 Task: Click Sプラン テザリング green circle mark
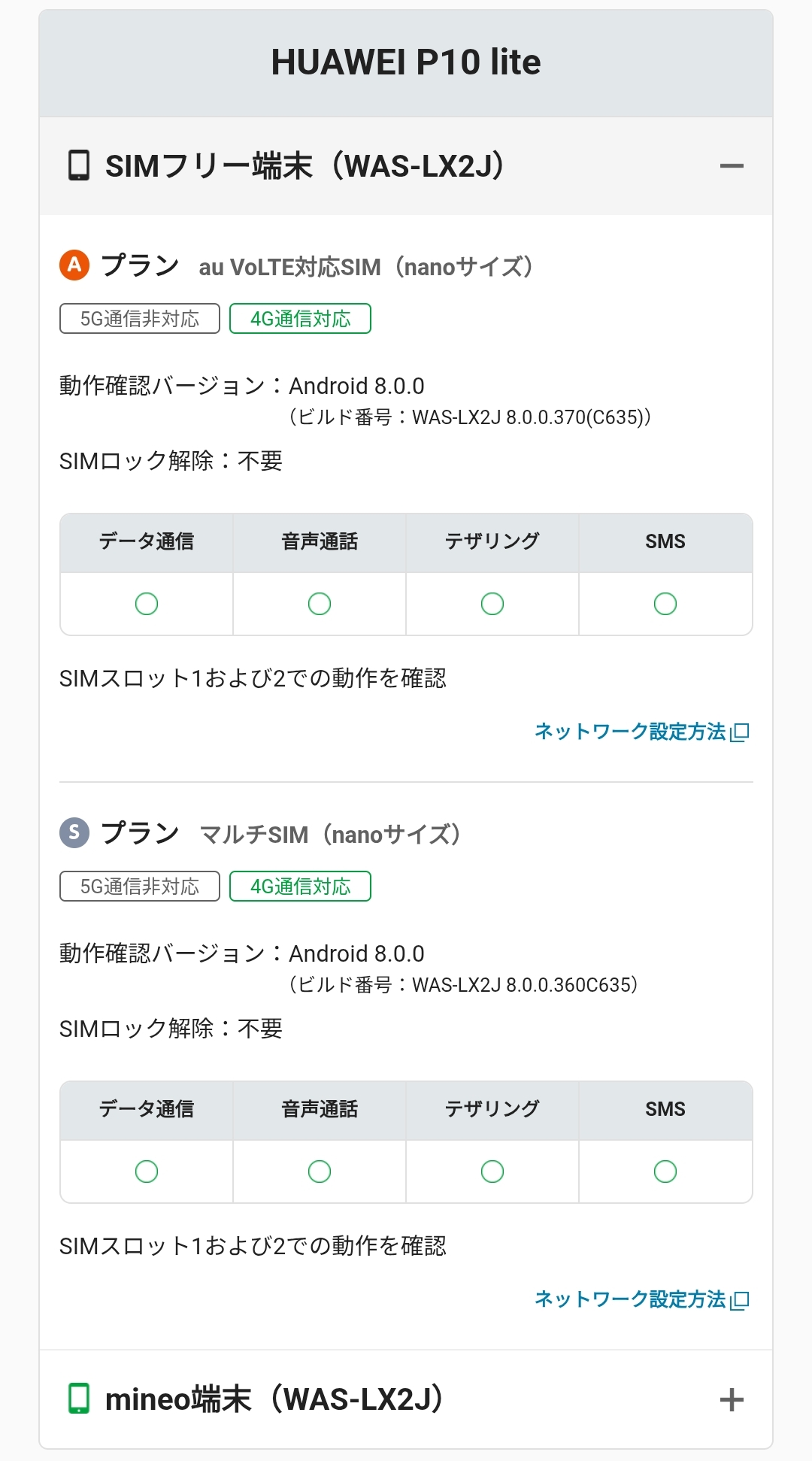tap(492, 1172)
